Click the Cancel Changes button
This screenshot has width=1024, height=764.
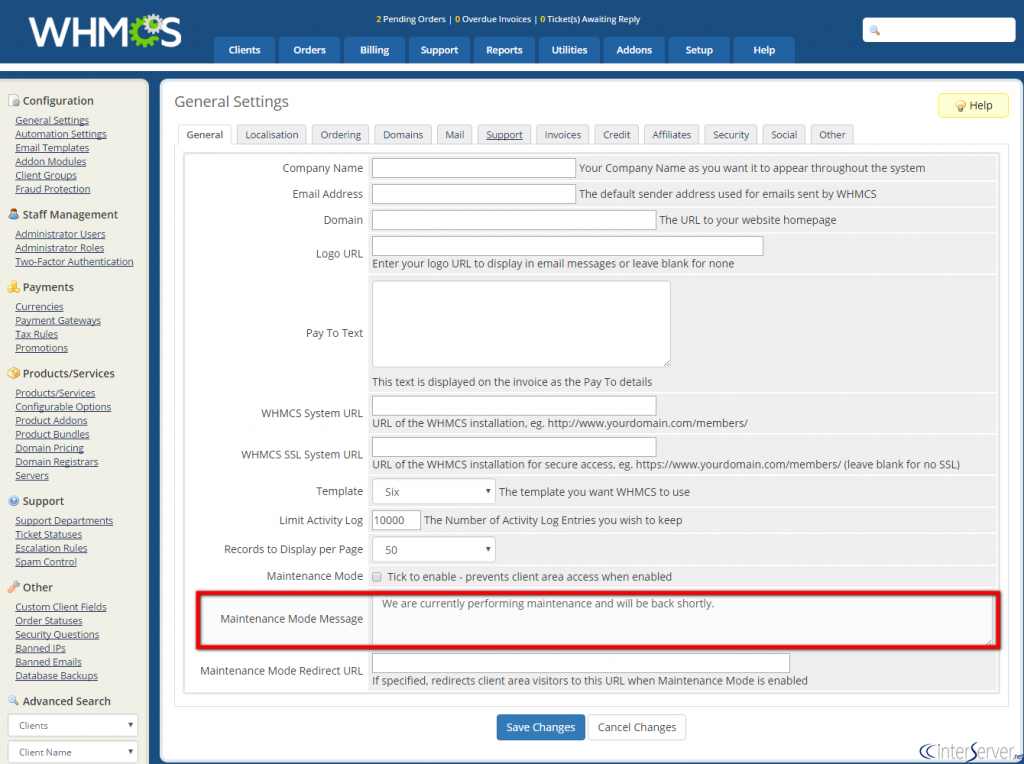point(637,727)
